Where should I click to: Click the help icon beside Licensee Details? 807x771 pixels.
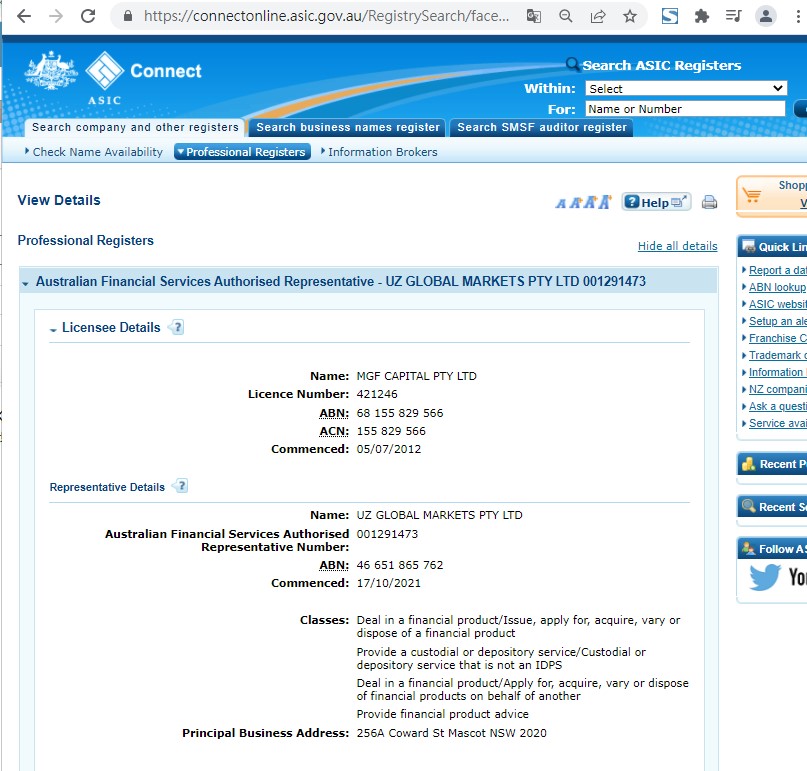pos(177,327)
